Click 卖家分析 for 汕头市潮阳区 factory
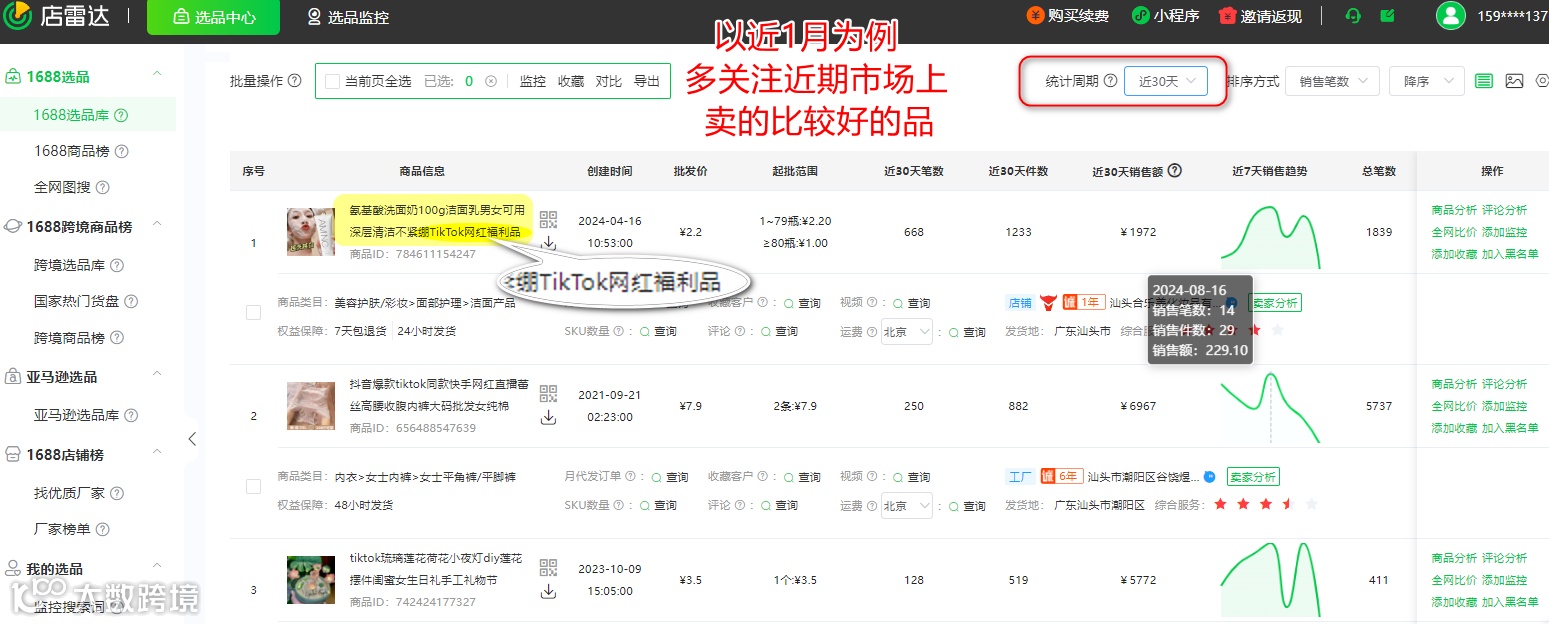The image size is (1549, 624). pyautogui.click(x=1253, y=477)
